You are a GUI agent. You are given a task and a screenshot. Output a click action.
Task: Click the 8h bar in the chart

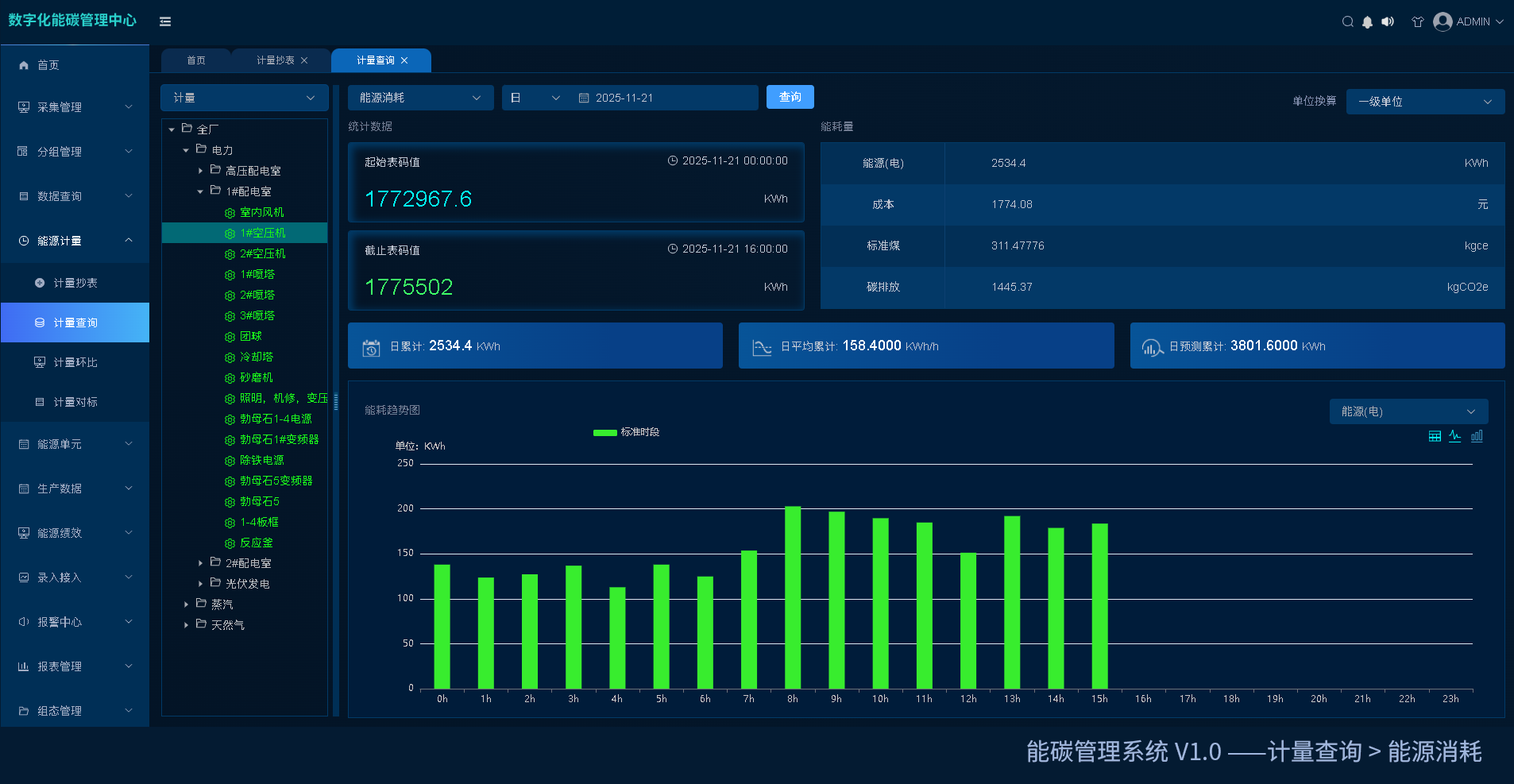click(x=793, y=597)
